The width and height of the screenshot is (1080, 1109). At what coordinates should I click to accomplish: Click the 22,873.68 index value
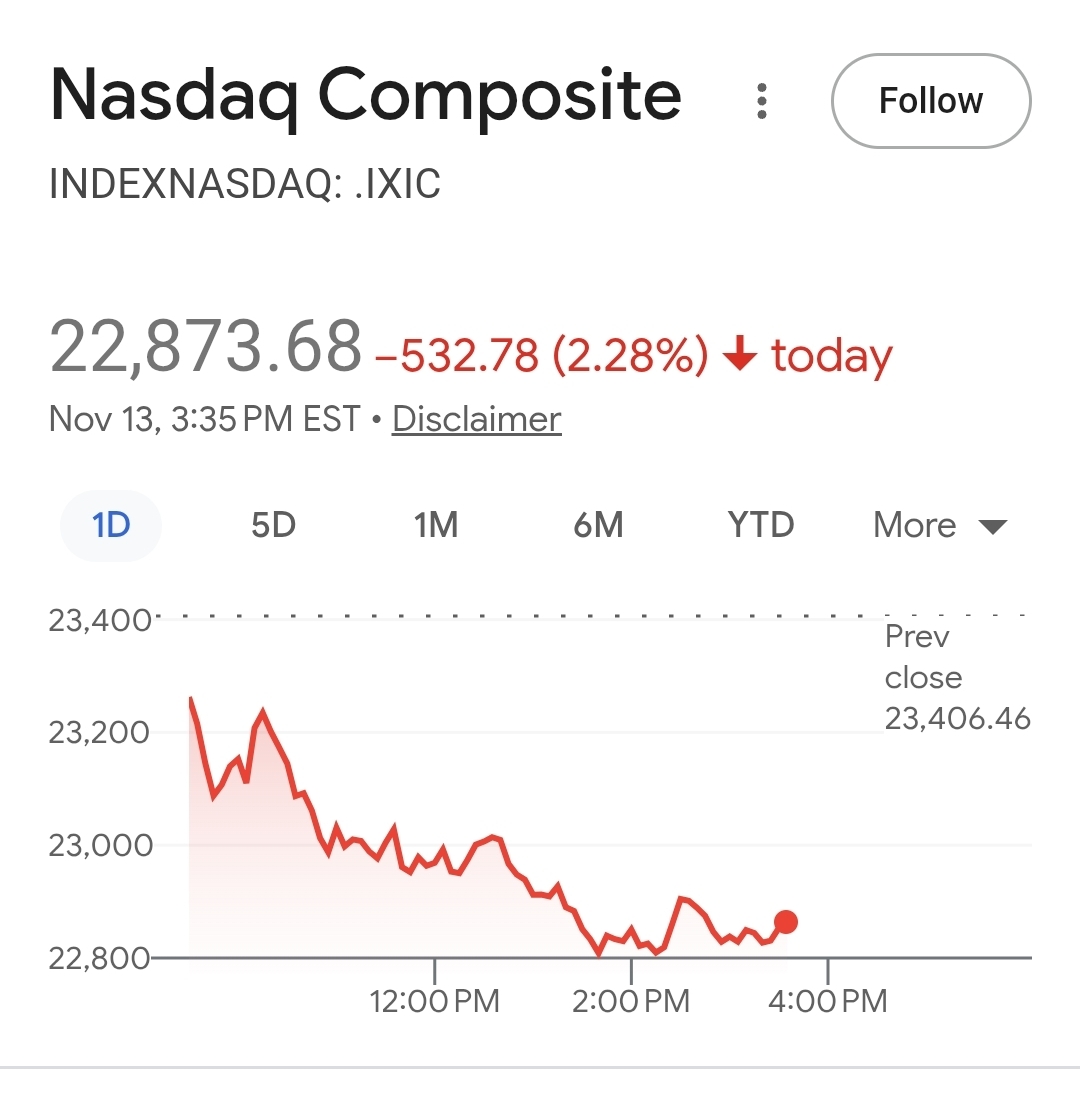tap(205, 347)
